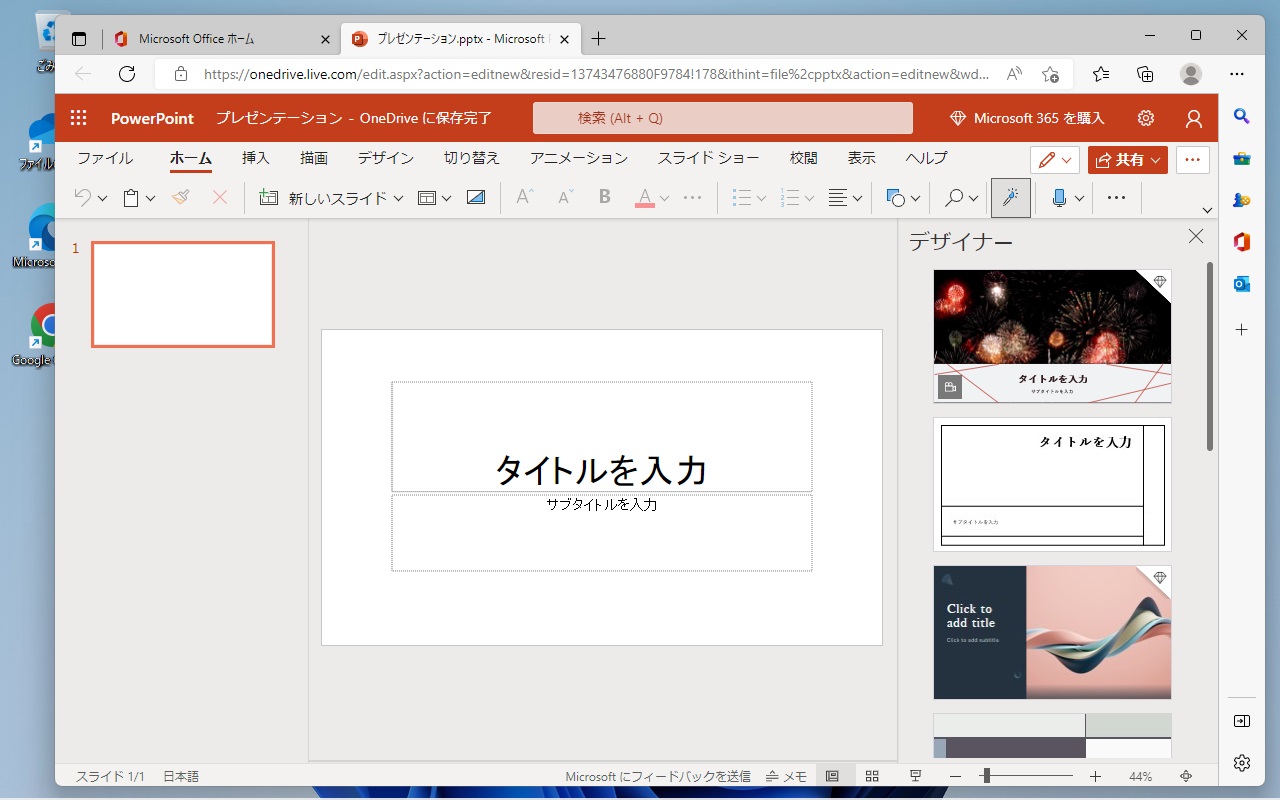Zoom in with the plus button
1280x800 pixels.
coord(1095,776)
